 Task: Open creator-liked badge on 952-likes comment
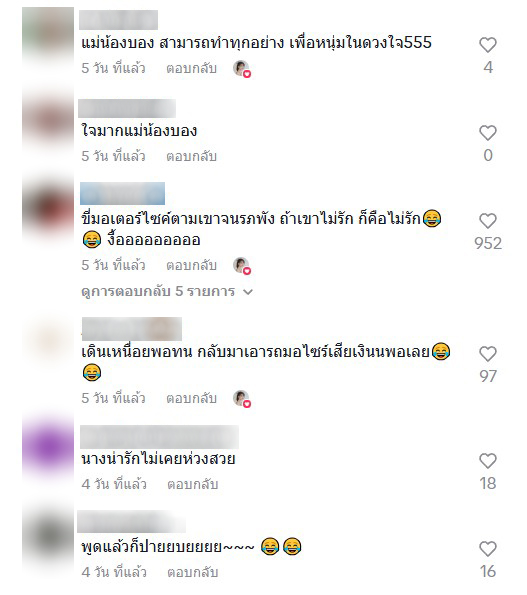[242, 266]
